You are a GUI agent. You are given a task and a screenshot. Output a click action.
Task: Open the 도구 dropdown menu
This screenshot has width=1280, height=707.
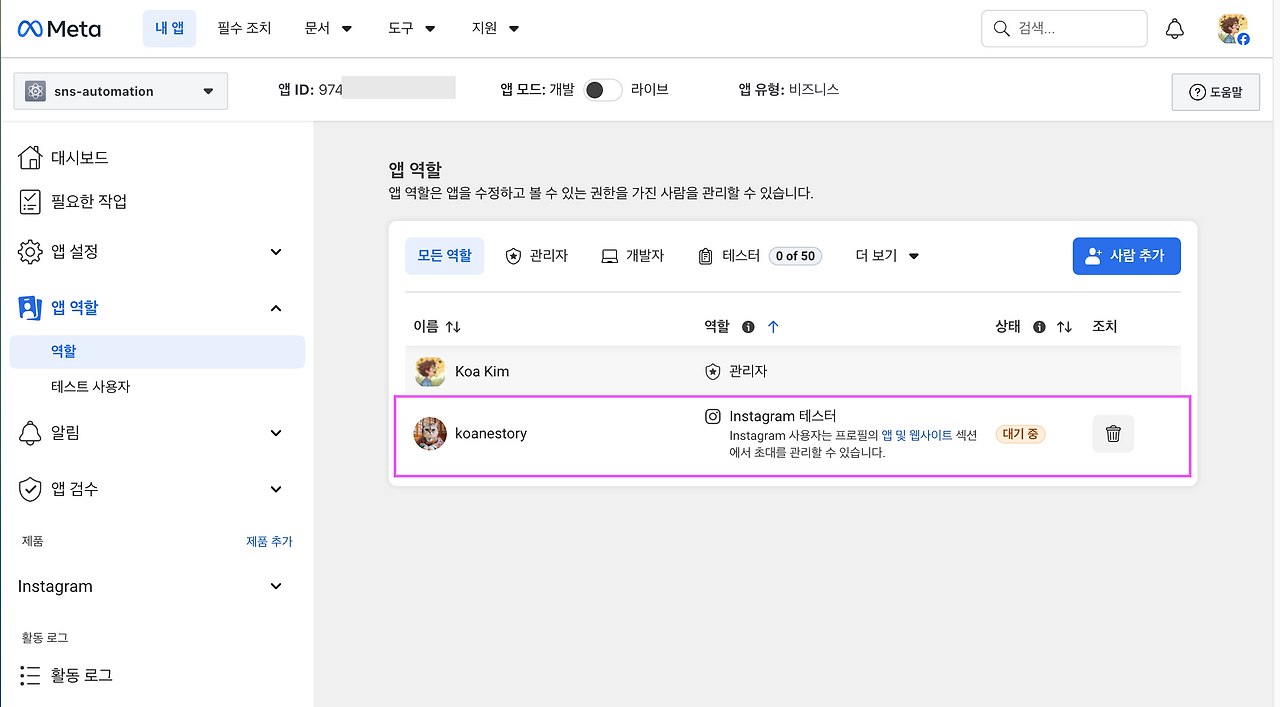412,28
